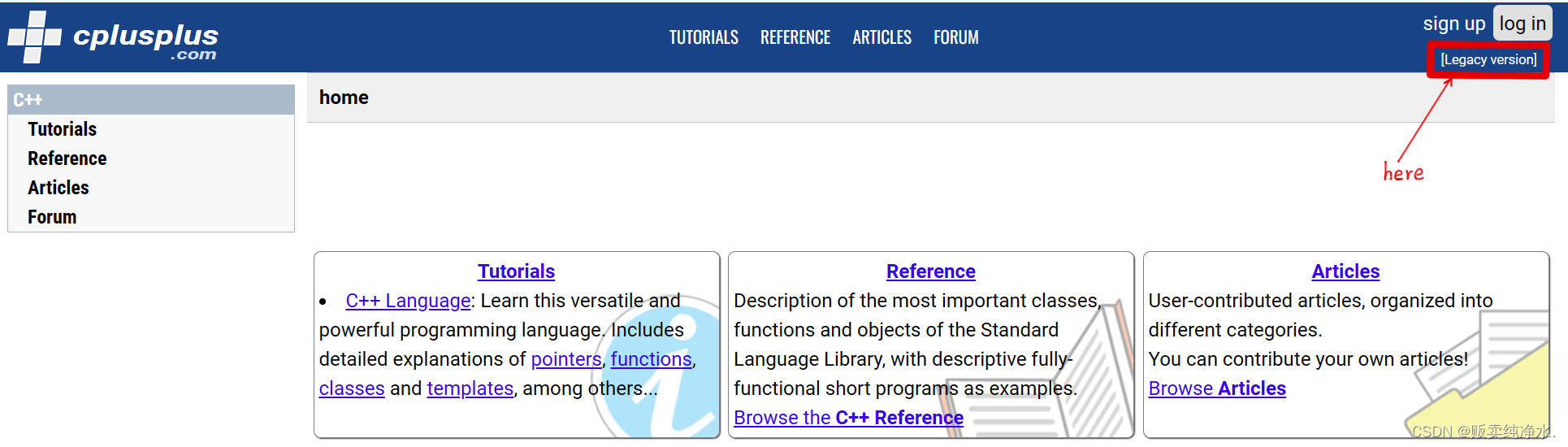Click the Articles card heading link

point(1345,271)
